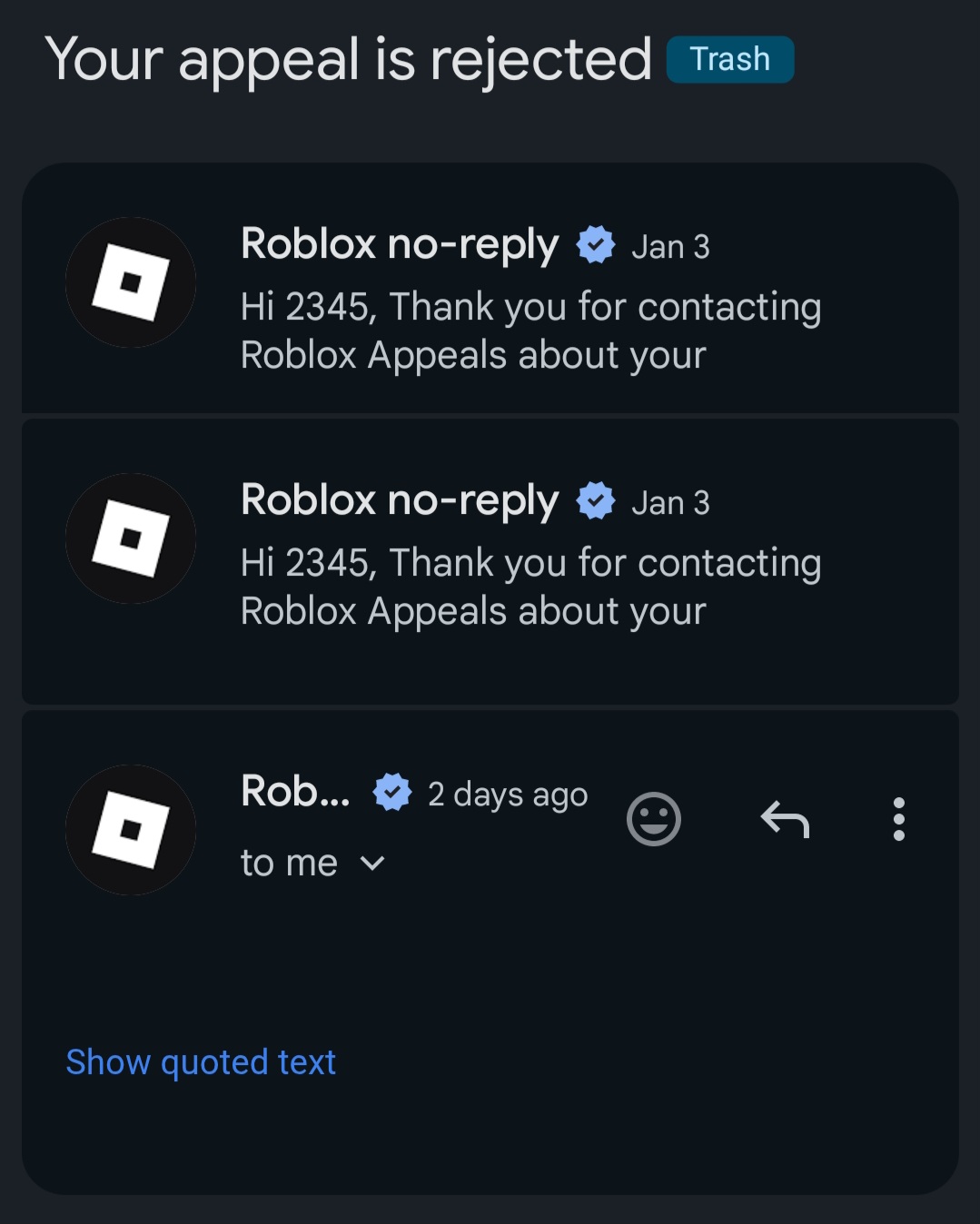980x1224 pixels.
Task: Tap verified badge in second Roblox message
Action: (596, 501)
